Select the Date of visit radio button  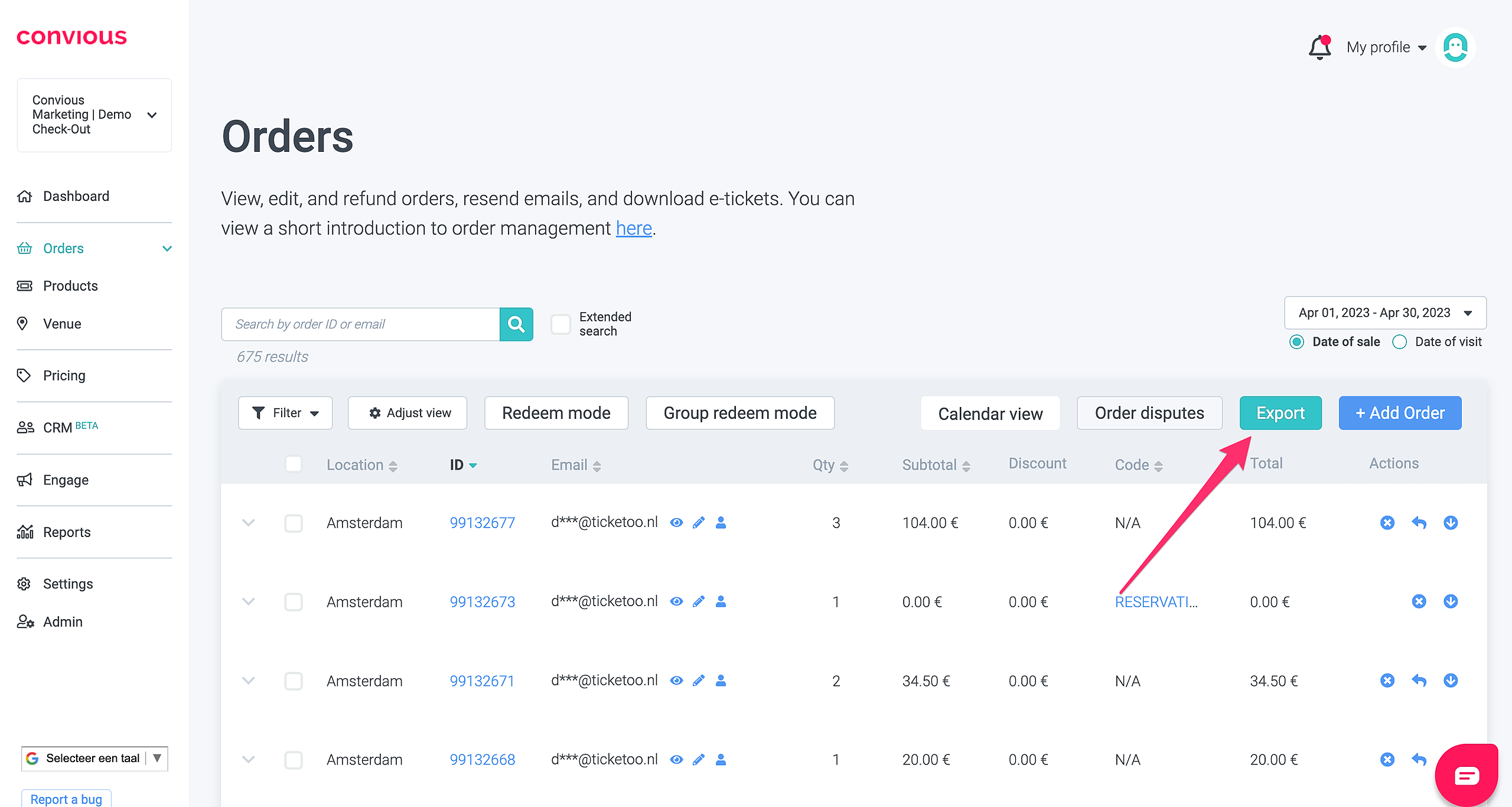click(1400, 341)
